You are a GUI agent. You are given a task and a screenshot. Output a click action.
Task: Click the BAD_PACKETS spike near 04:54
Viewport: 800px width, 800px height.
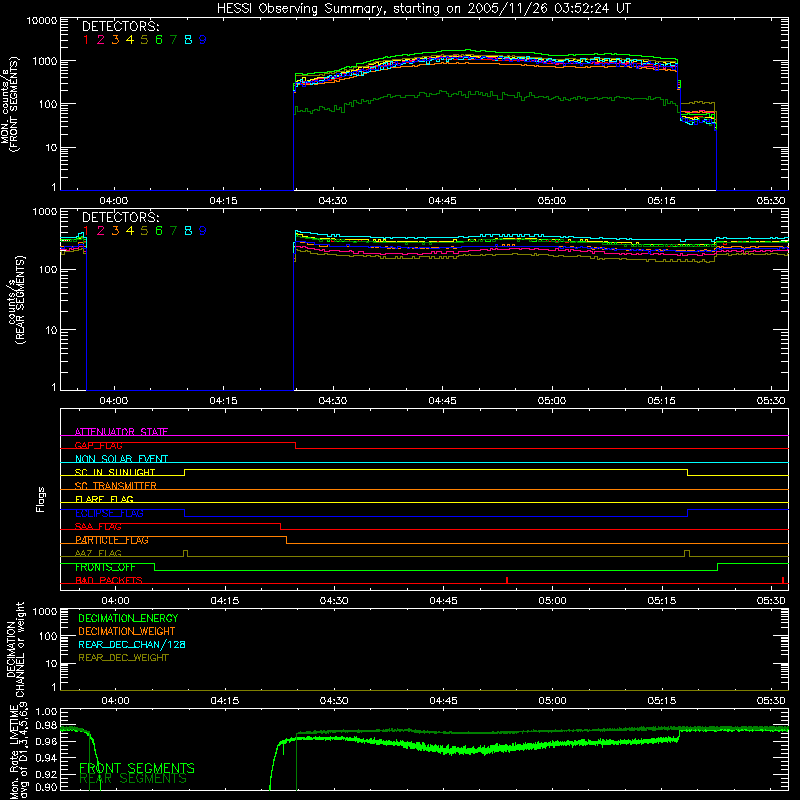click(507, 580)
